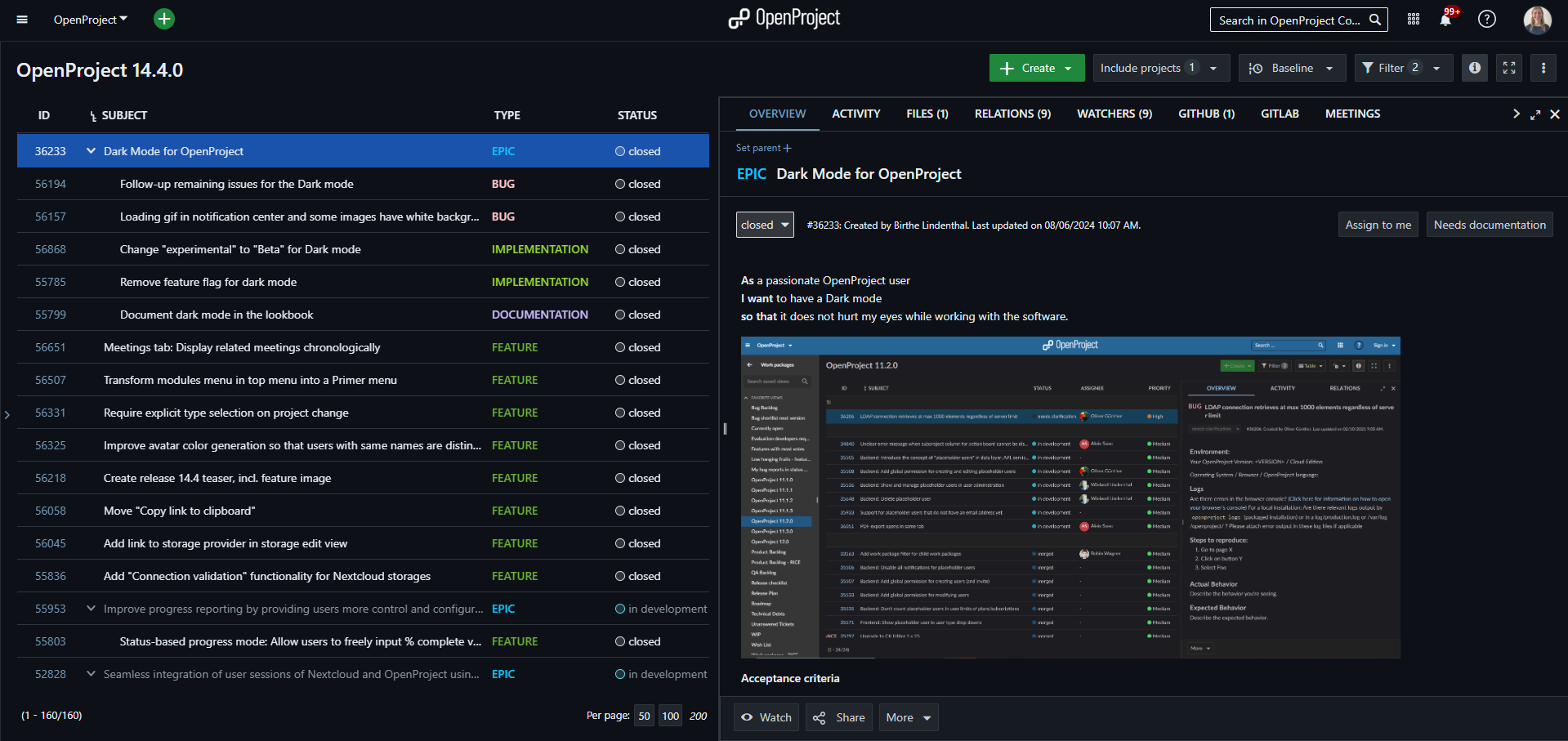Open the global hamburger menu
This screenshot has width=1568, height=741.
coord(21,19)
